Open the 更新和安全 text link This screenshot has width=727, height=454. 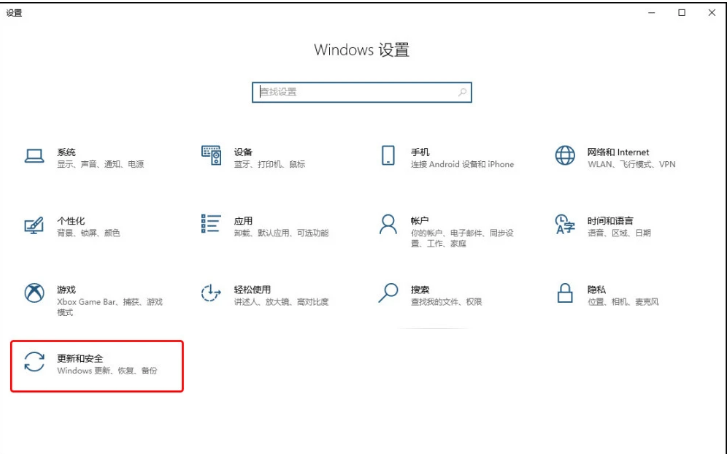80,357
